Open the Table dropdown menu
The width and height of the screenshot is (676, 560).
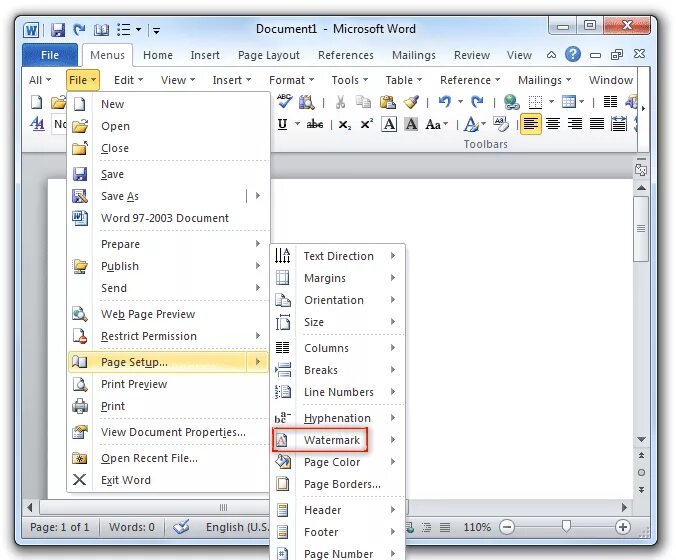pyautogui.click(x=404, y=80)
